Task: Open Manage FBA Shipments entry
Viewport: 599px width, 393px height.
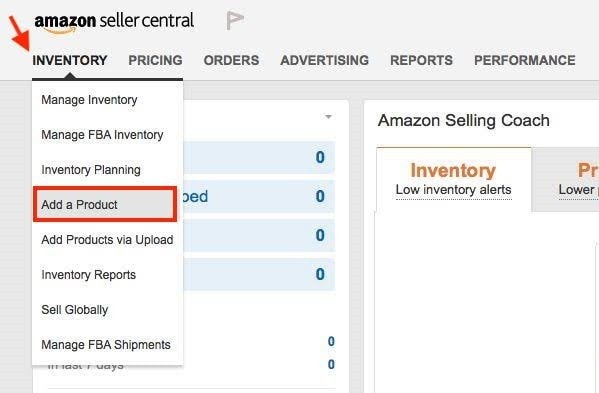Action: (107, 344)
